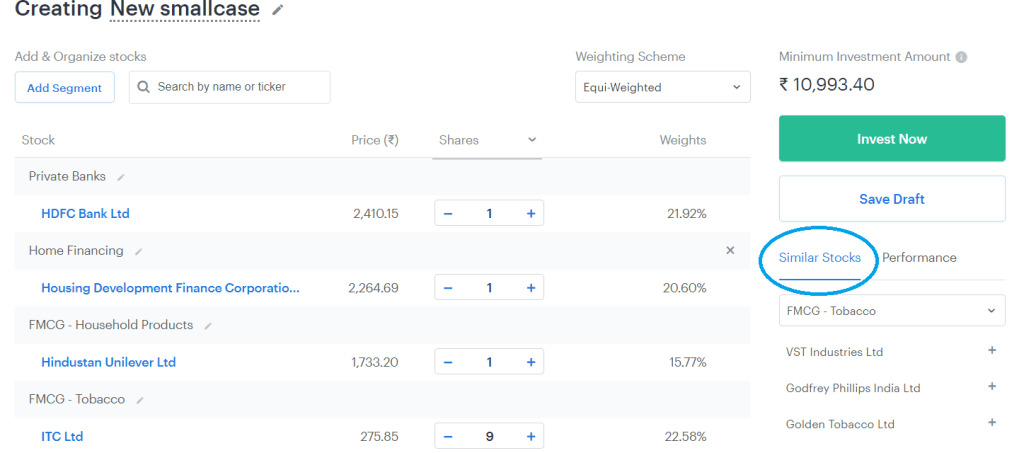Screen dimensions: 1024x453
Task: Add VST Industries Ltd to smallcase
Action: point(992,351)
